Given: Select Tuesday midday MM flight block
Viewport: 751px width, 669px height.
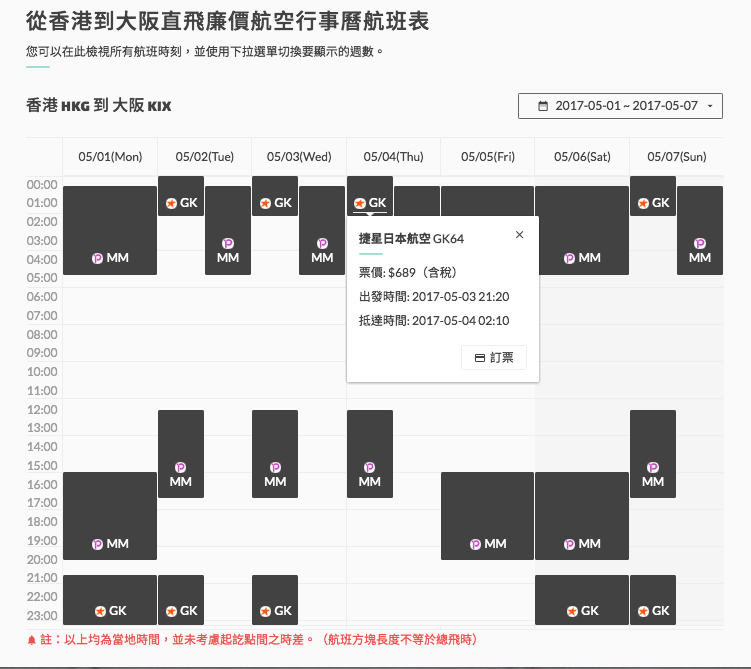Looking at the screenshot, I should [181, 454].
